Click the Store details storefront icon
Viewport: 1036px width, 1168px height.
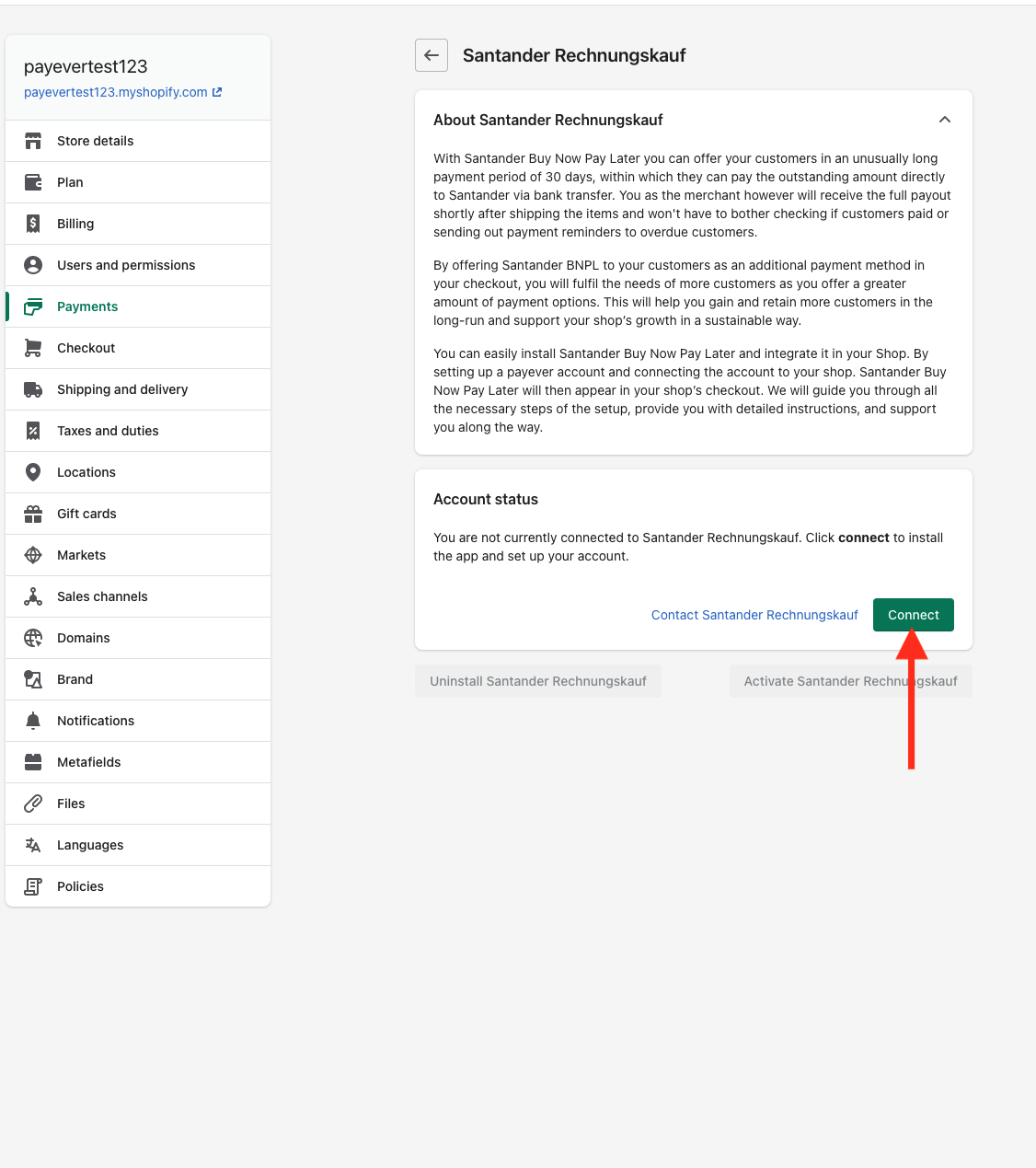[33, 141]
